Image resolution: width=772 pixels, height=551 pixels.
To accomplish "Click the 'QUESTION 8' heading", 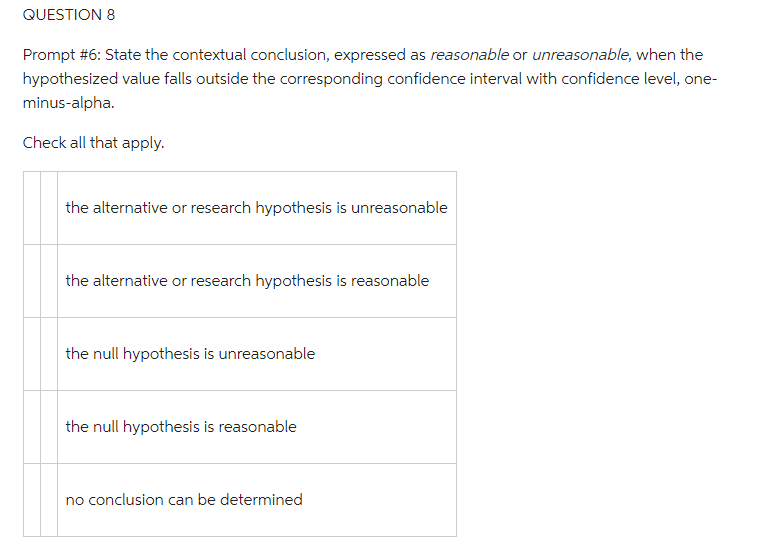I will 62,15.
